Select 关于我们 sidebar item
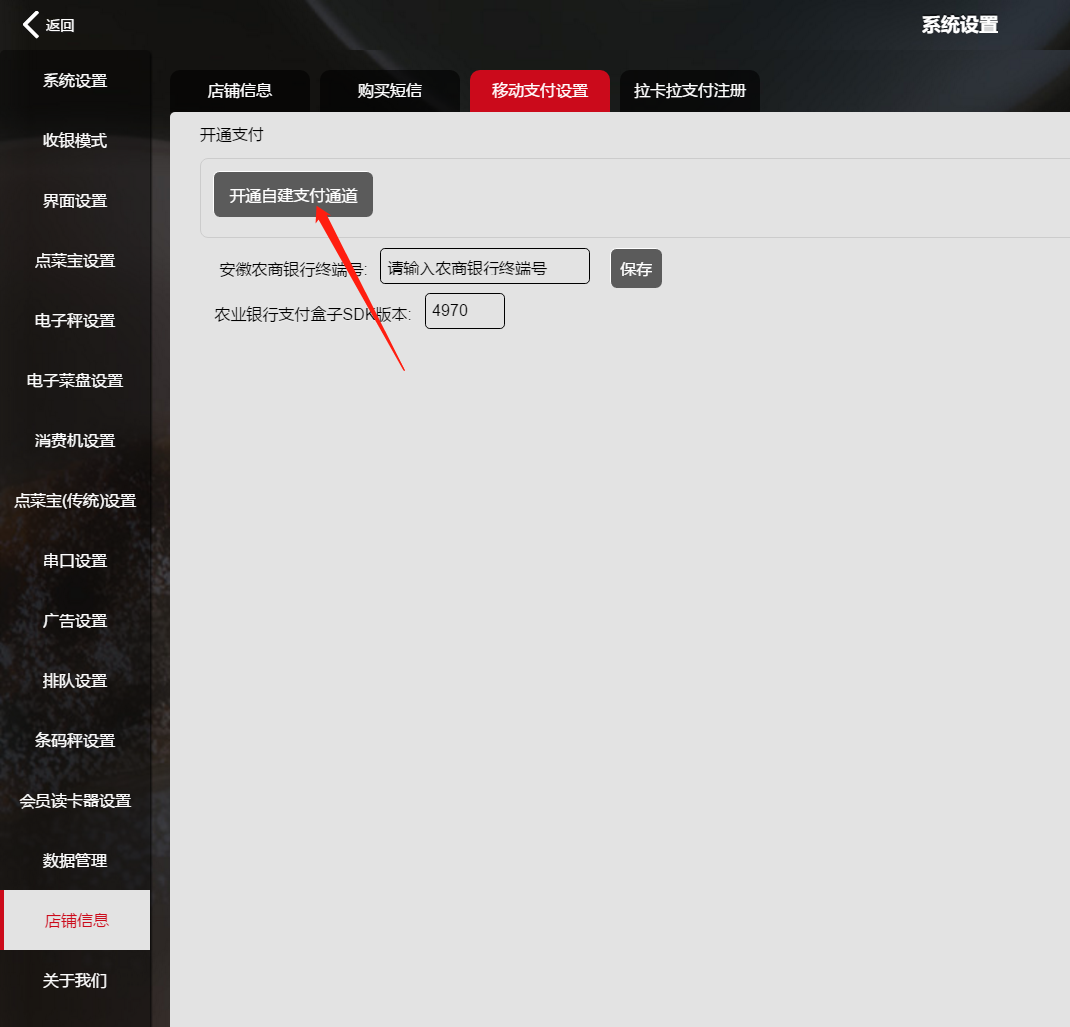The height and width of the screenshot is (1027, 1070). (75, 981)
